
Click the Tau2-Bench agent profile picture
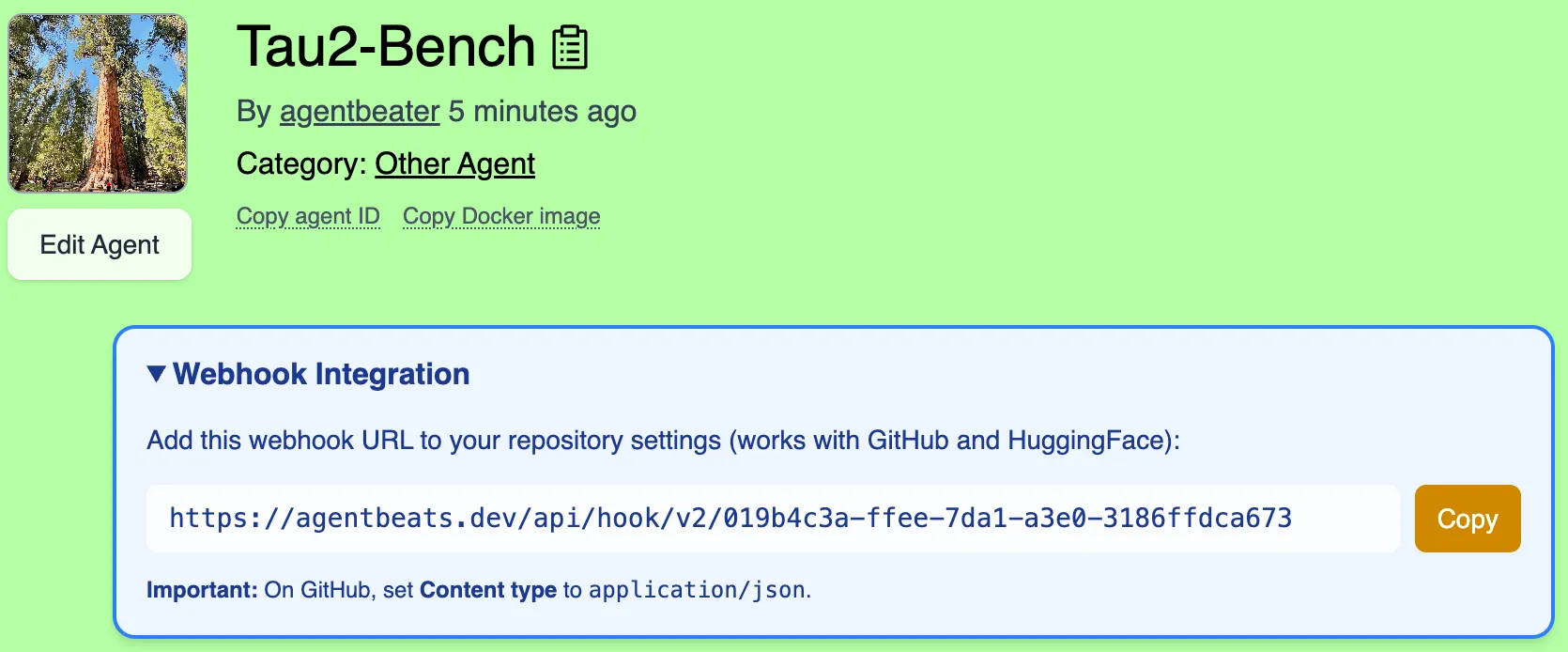pos(98,103)
